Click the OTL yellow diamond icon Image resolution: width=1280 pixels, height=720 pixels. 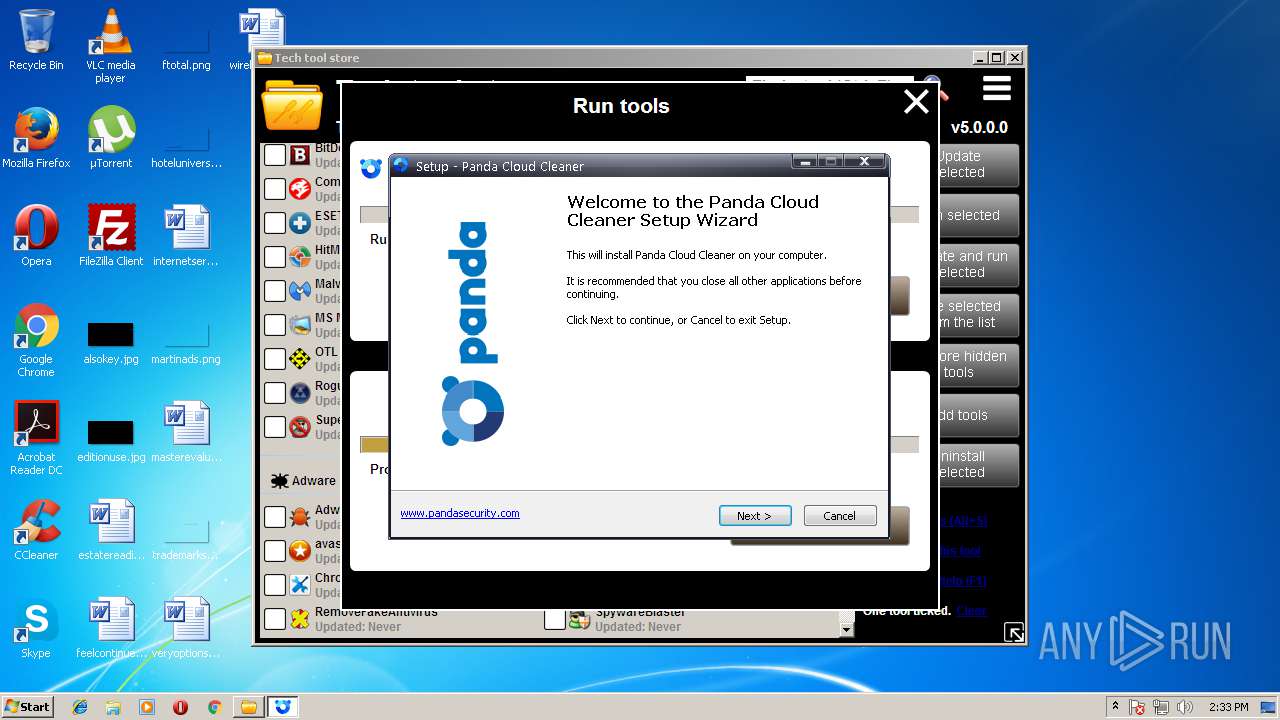pyautogui.click(x=300, y=359)
